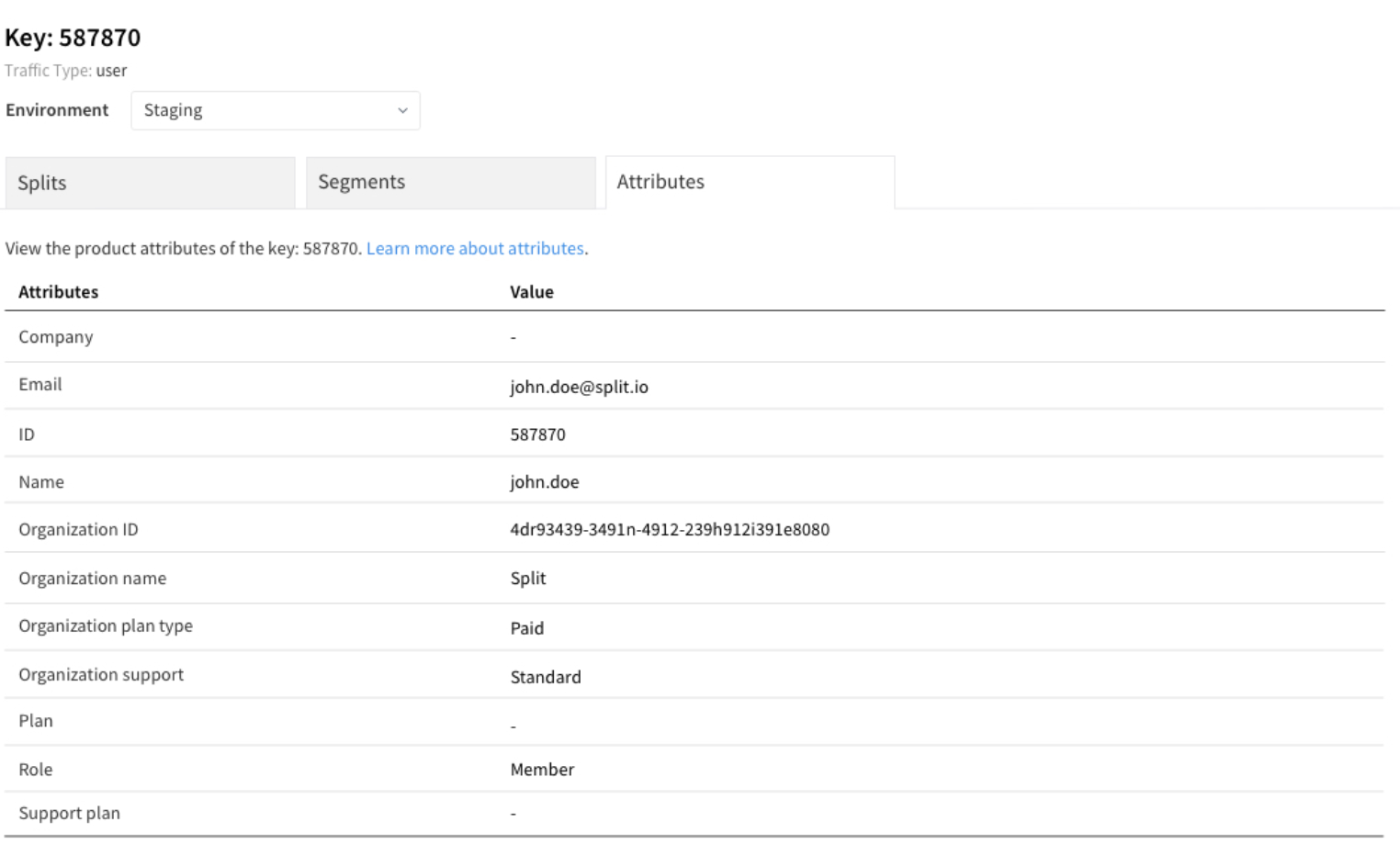Image resolution: width=1400 pixels, height=856 pixels.
Task: Click the Organization name label
Action: (x=93, y=579)
